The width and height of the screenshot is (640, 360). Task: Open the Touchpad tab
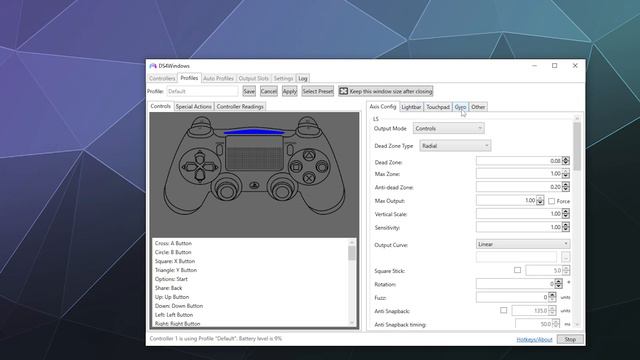[438, 107]
